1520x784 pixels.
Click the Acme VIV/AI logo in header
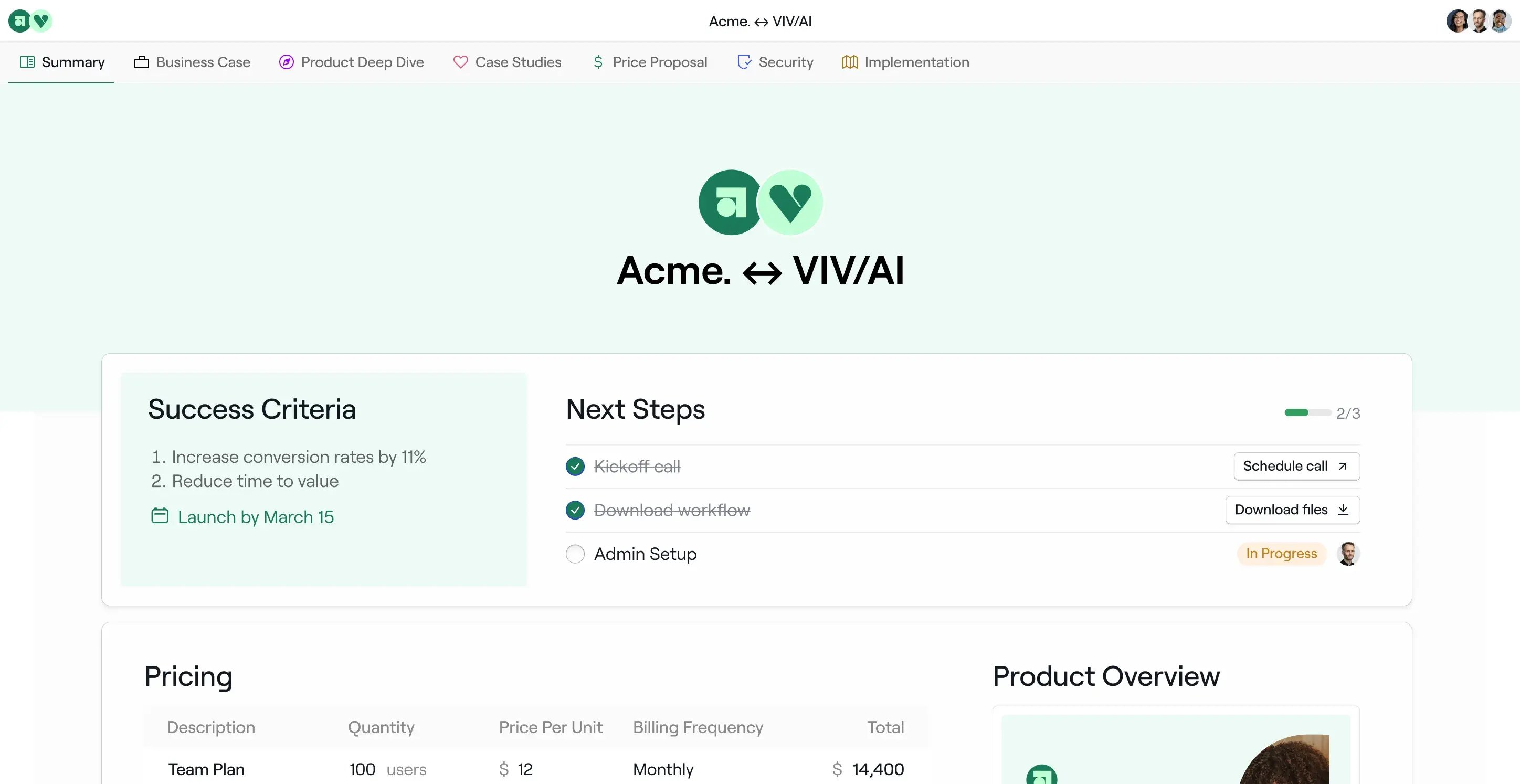pyautogui.click(x=30, y=21)
